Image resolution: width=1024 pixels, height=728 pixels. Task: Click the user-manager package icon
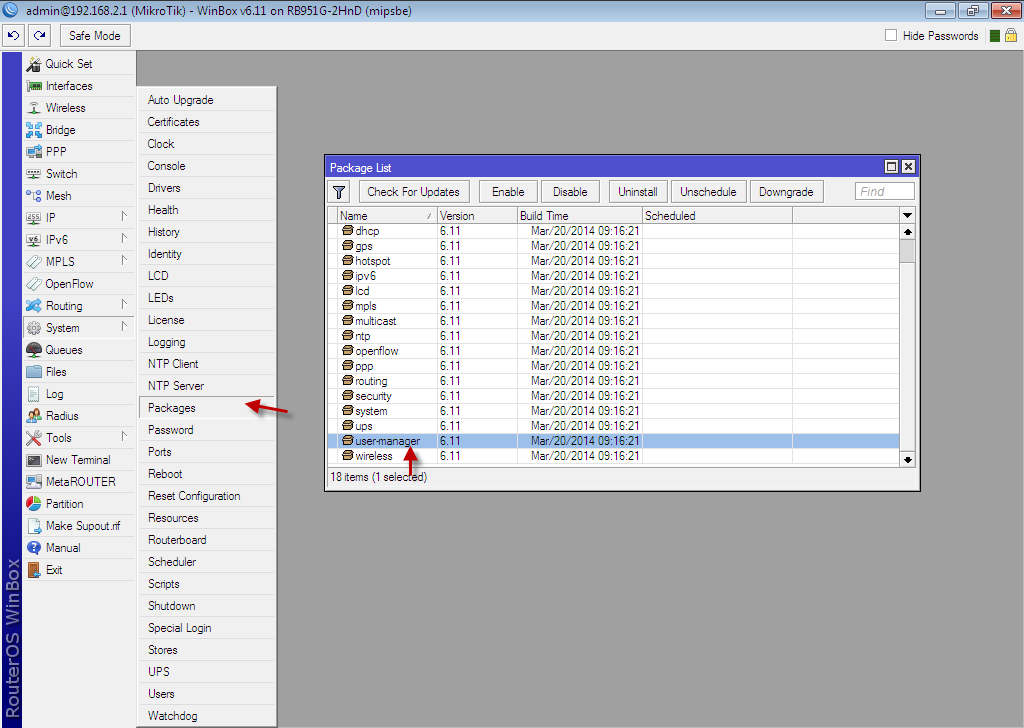tap(348, 441)
